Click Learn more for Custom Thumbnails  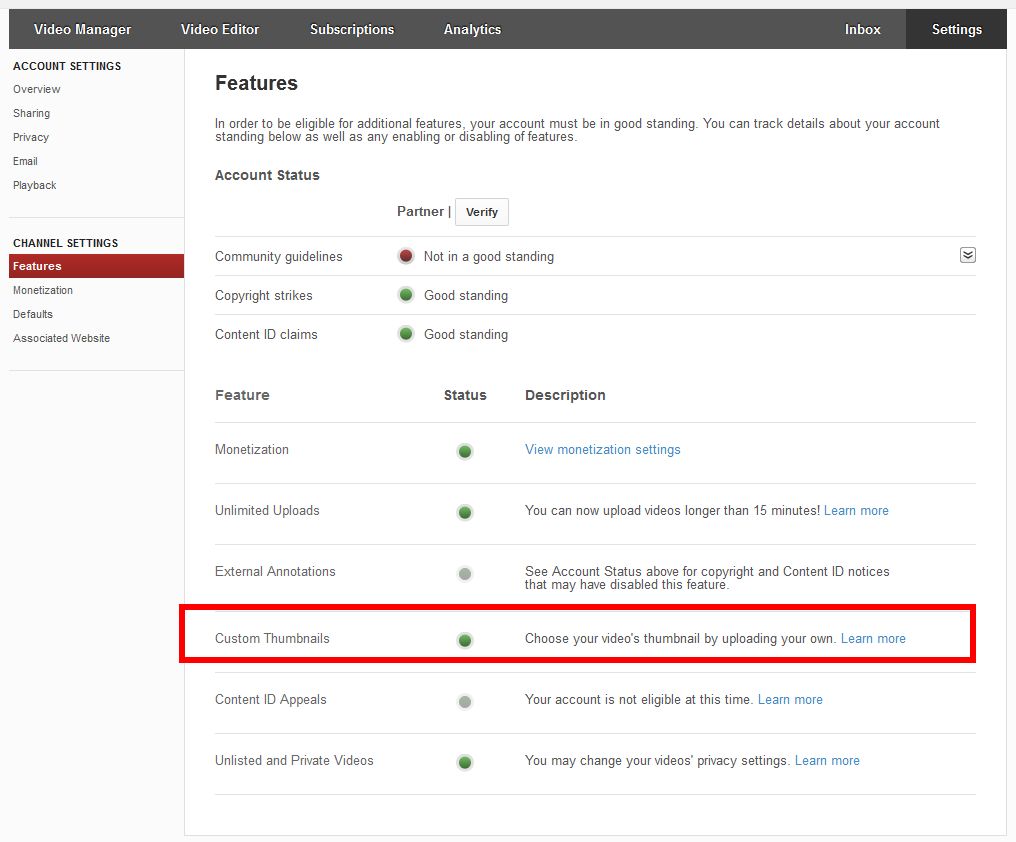click(x=873, y=638)
